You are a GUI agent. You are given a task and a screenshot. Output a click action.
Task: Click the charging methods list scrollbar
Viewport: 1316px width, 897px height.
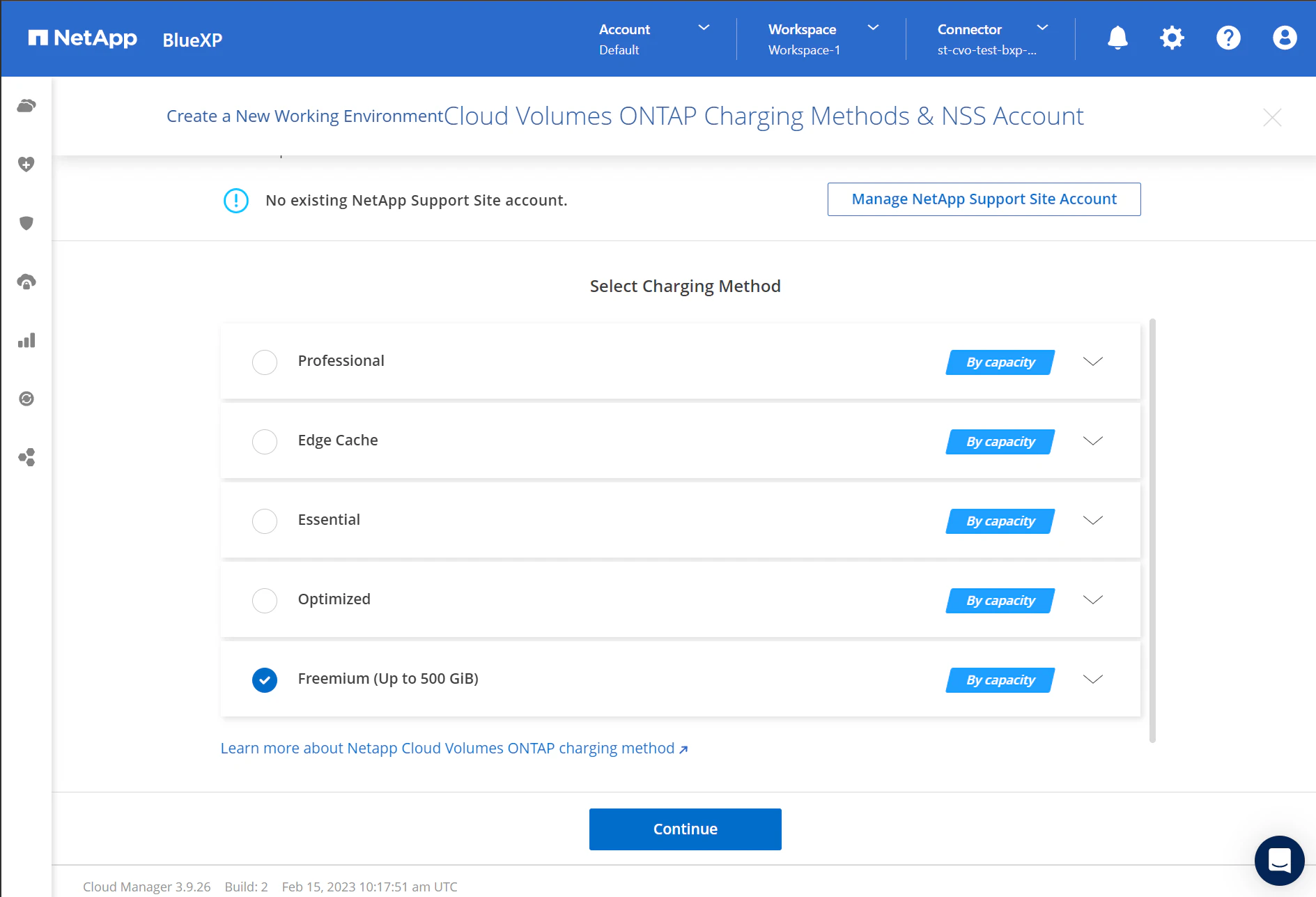1152,531
